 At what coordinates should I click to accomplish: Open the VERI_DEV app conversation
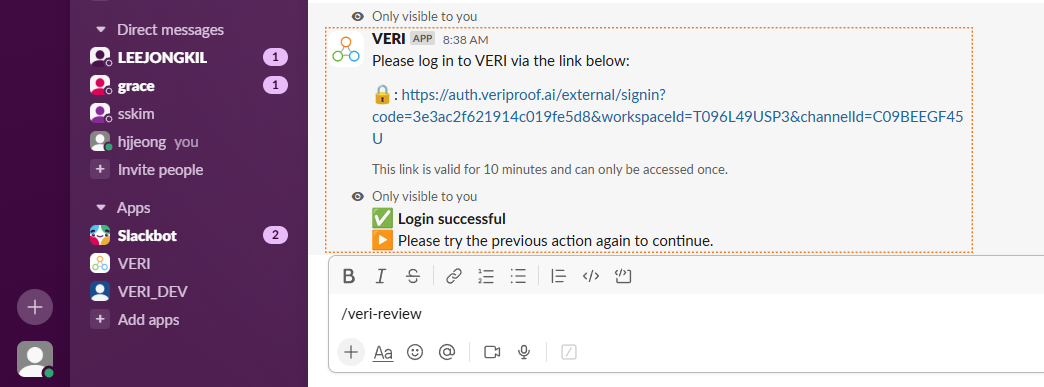coord(189,292)
